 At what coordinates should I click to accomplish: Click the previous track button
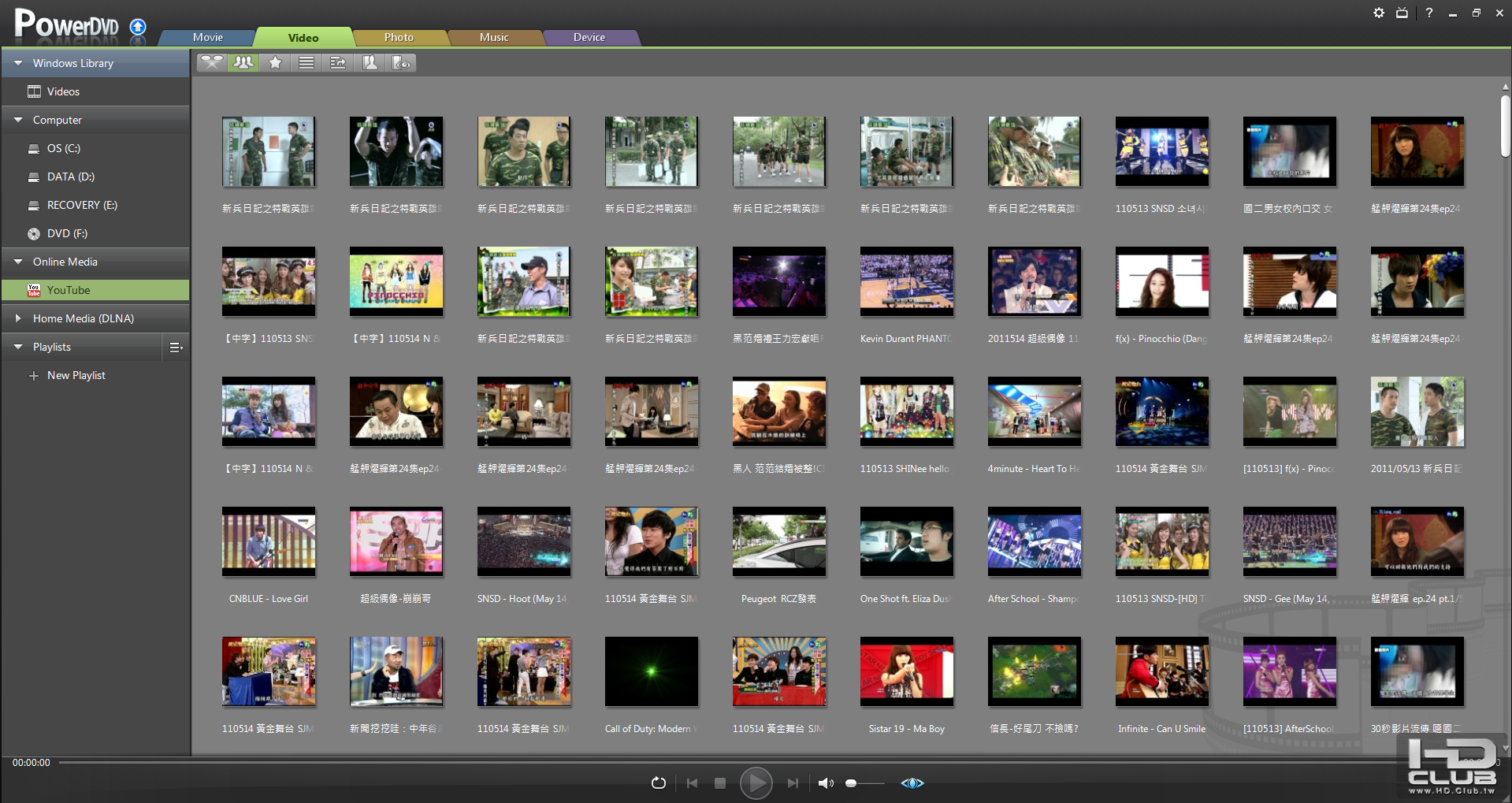point(692,783)
